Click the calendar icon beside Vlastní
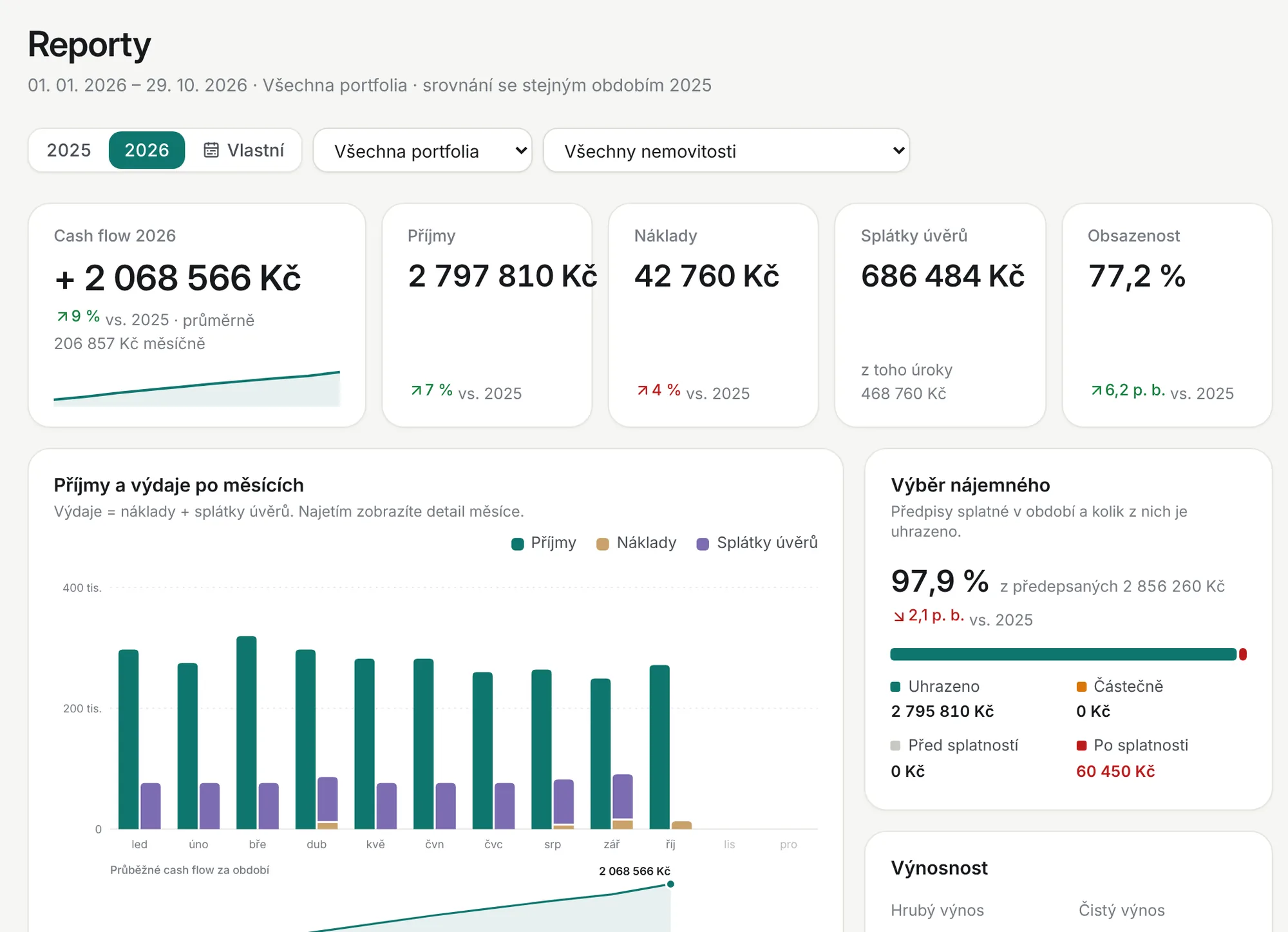Image resolution: width=1288 pixels, height=932 pixels. tap(211, 150)
